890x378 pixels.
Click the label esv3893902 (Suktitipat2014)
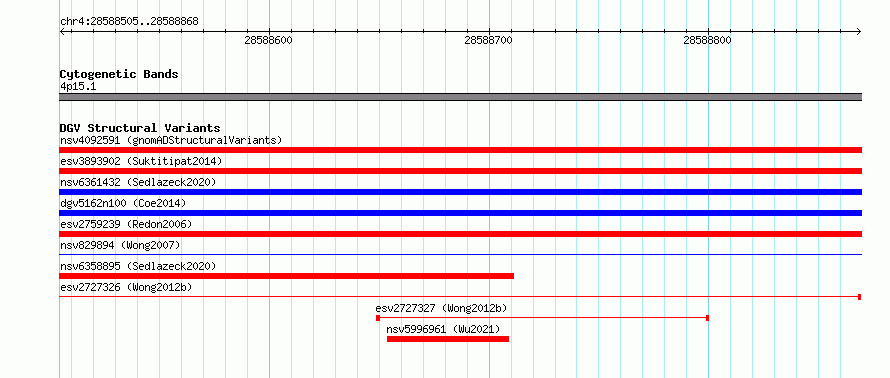point(141,161)
